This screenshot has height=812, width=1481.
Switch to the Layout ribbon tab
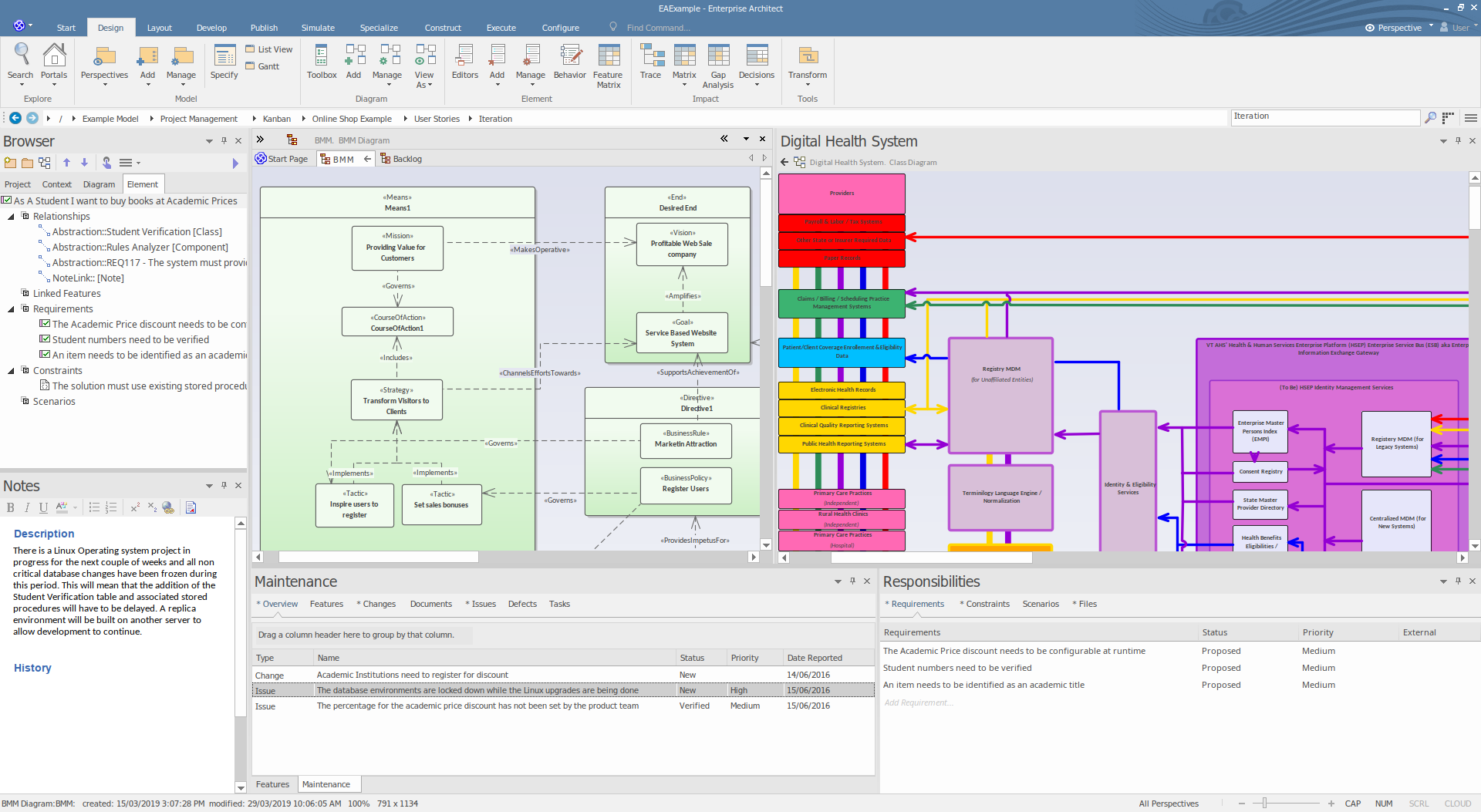(159, 28)
